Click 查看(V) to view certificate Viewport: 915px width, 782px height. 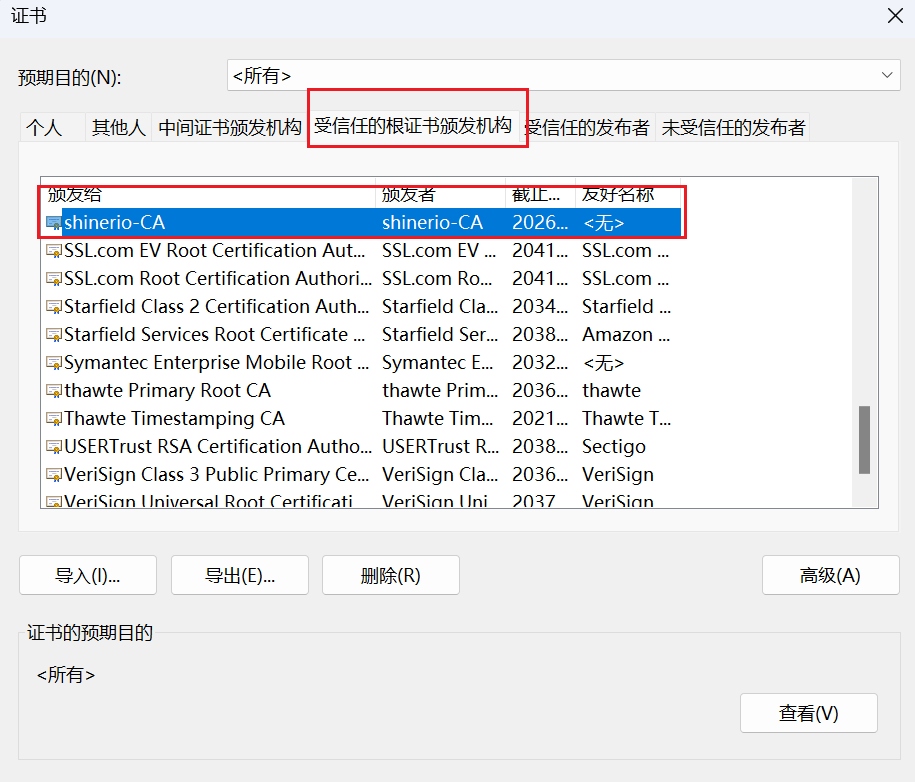tap(808, 713)
